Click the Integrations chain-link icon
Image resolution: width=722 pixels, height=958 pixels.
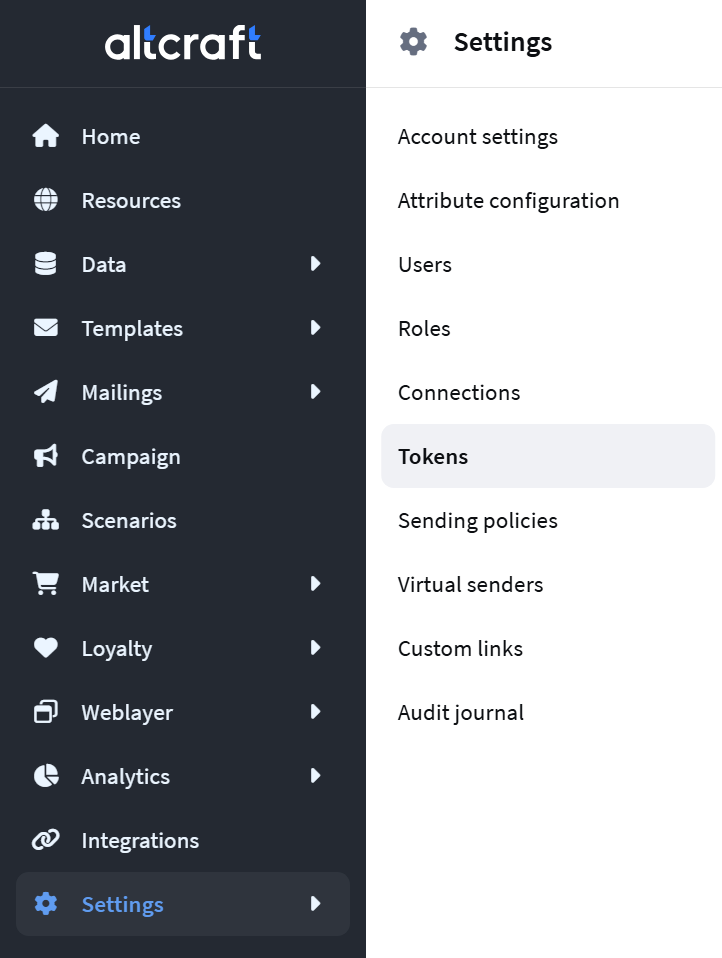coord(46,840)
